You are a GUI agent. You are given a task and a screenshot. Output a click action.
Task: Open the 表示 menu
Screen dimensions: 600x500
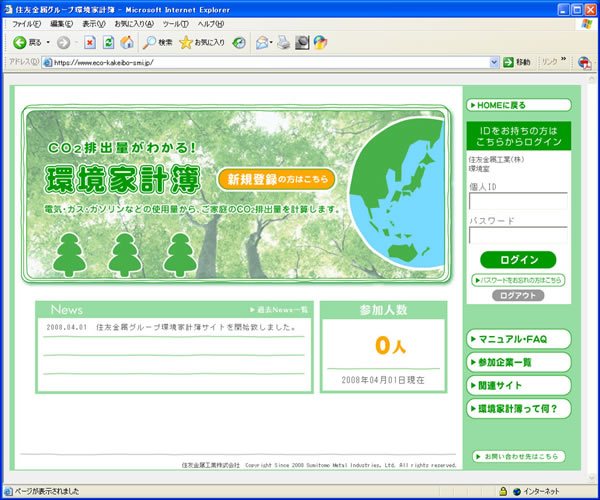(94, 24)
